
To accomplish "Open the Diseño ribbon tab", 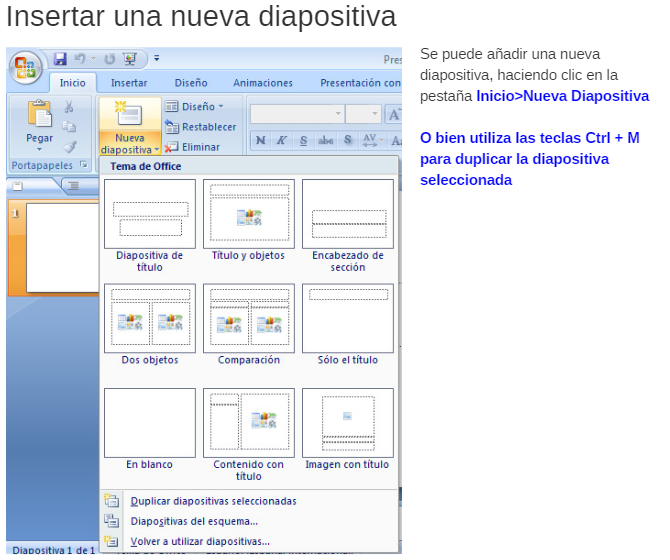I will [x=191, y=83].
